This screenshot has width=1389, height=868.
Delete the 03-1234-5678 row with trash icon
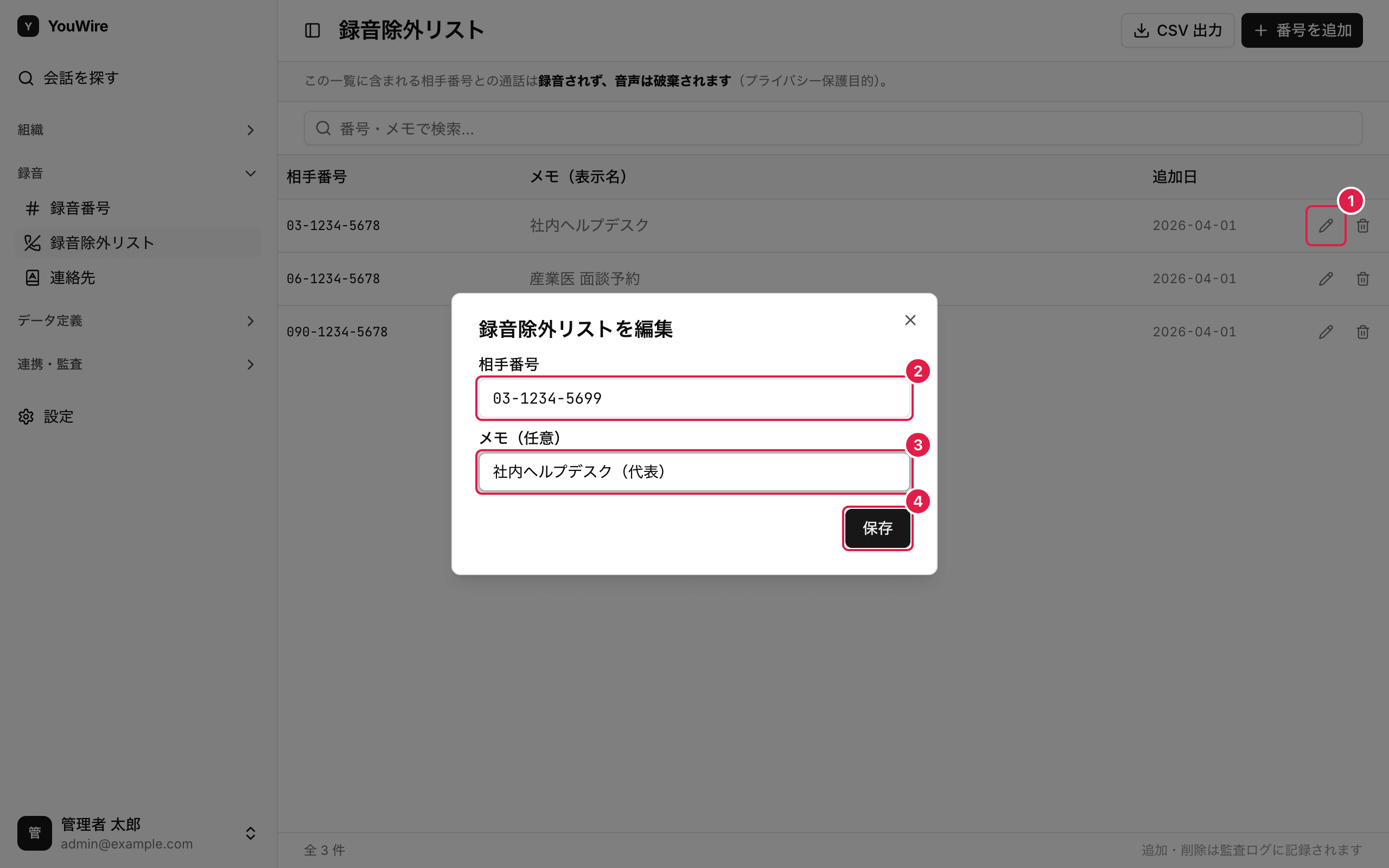[x=1362, y=226]
